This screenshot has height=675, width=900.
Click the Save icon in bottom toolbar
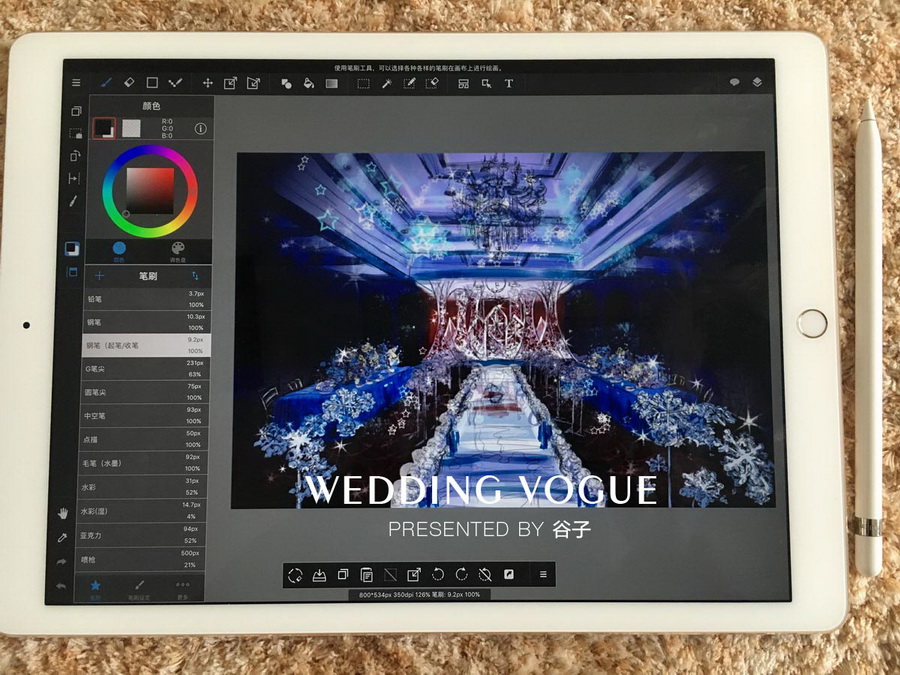click(x=319, y=575)
